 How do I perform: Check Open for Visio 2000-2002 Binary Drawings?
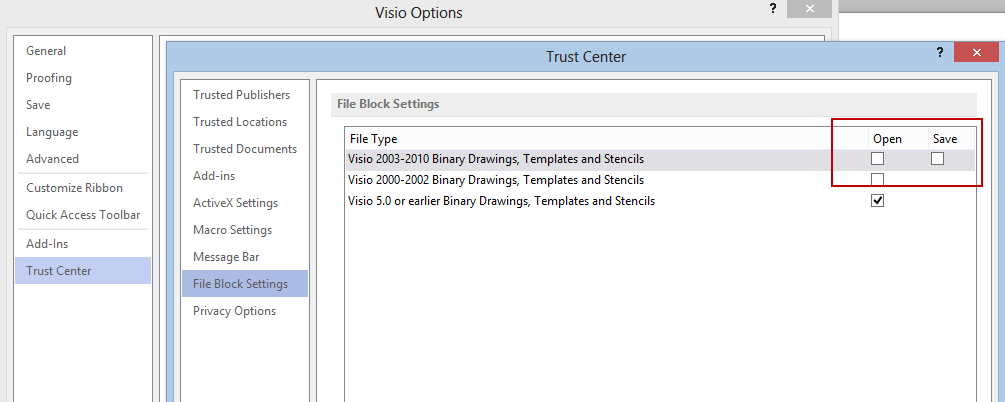[877, 179]
